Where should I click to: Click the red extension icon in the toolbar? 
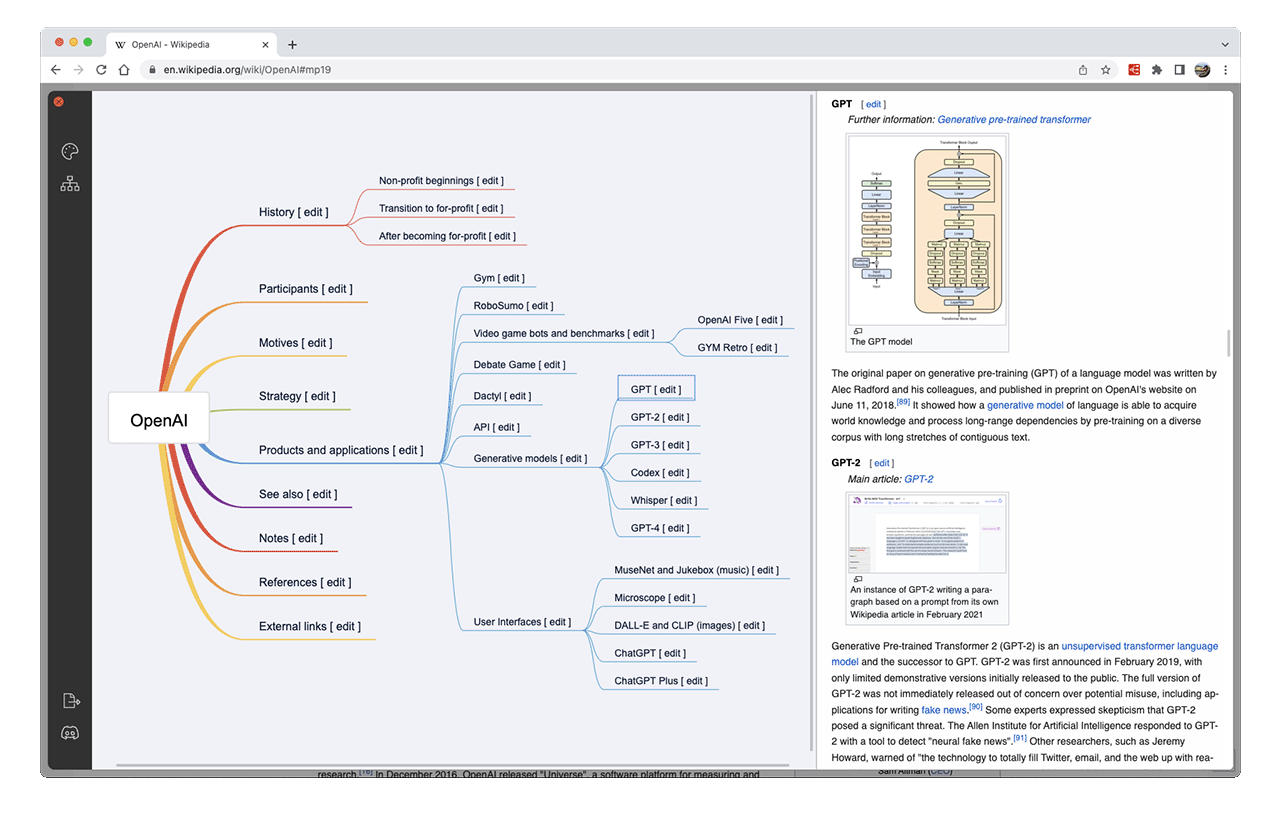click(x=1134, y=70)
